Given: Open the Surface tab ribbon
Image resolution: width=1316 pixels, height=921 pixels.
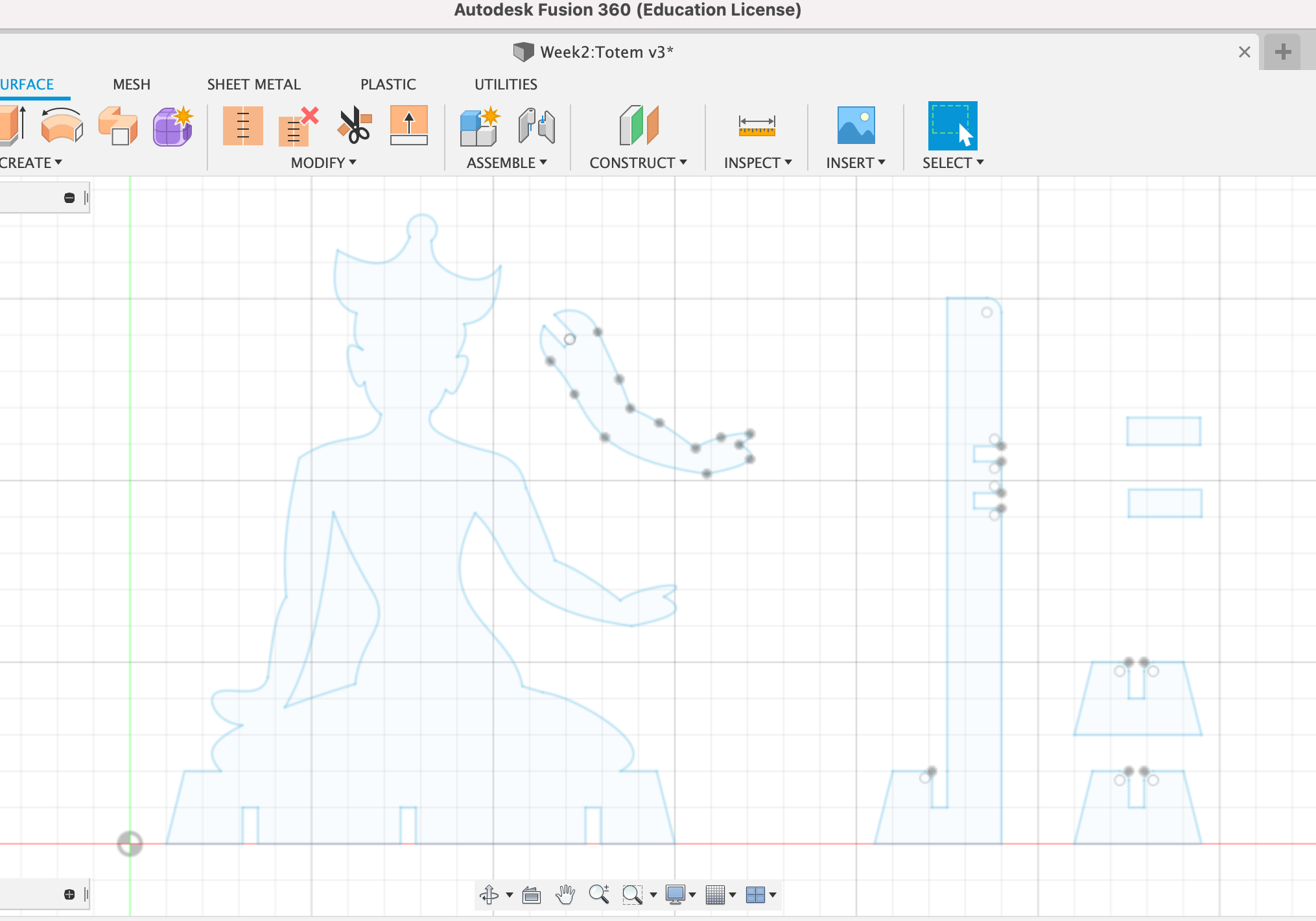Looking at the screenshot, I should click(x=27, y=84).
